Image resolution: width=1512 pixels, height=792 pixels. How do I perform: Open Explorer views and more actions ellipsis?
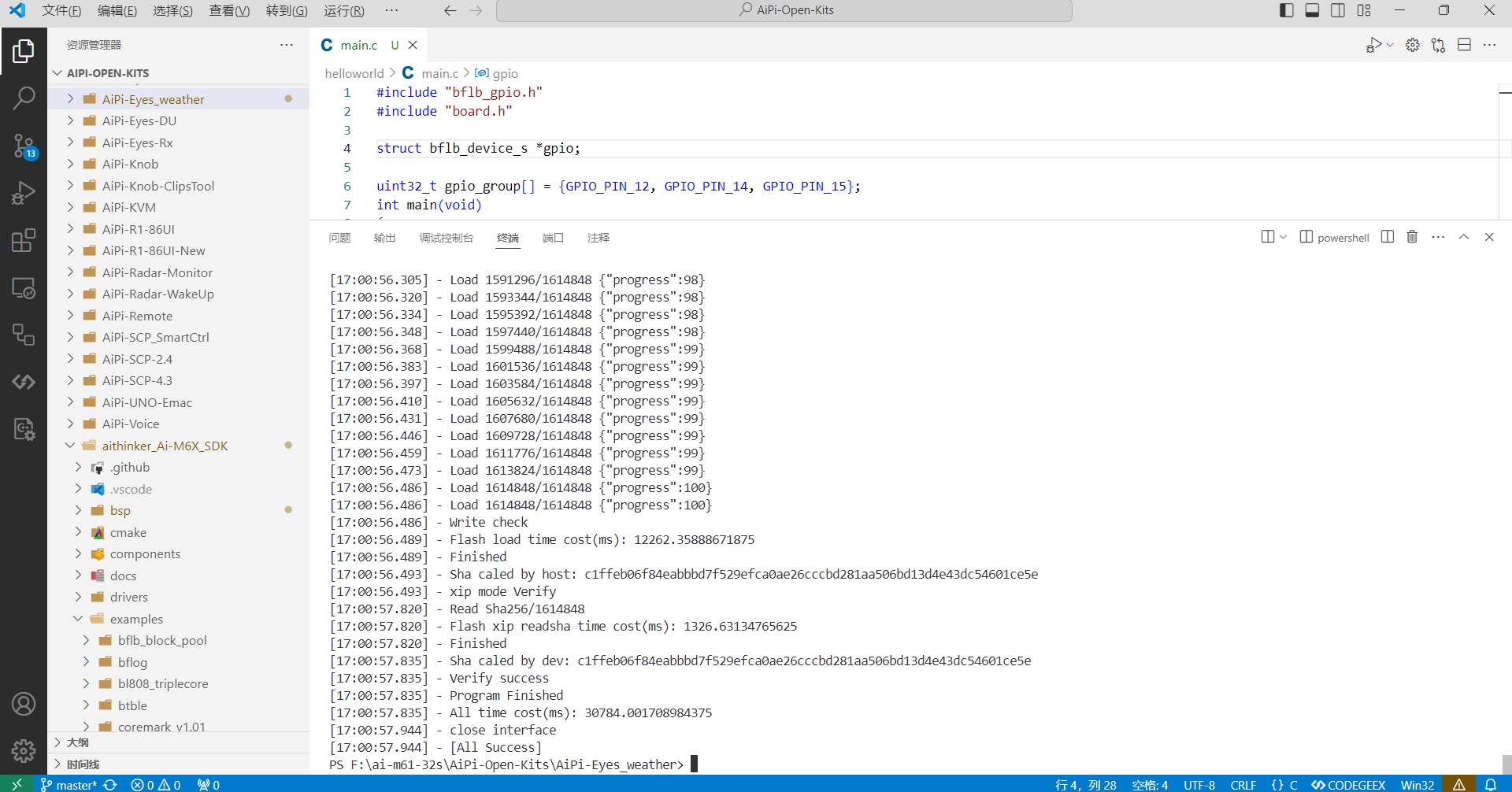tap(287, 45)
